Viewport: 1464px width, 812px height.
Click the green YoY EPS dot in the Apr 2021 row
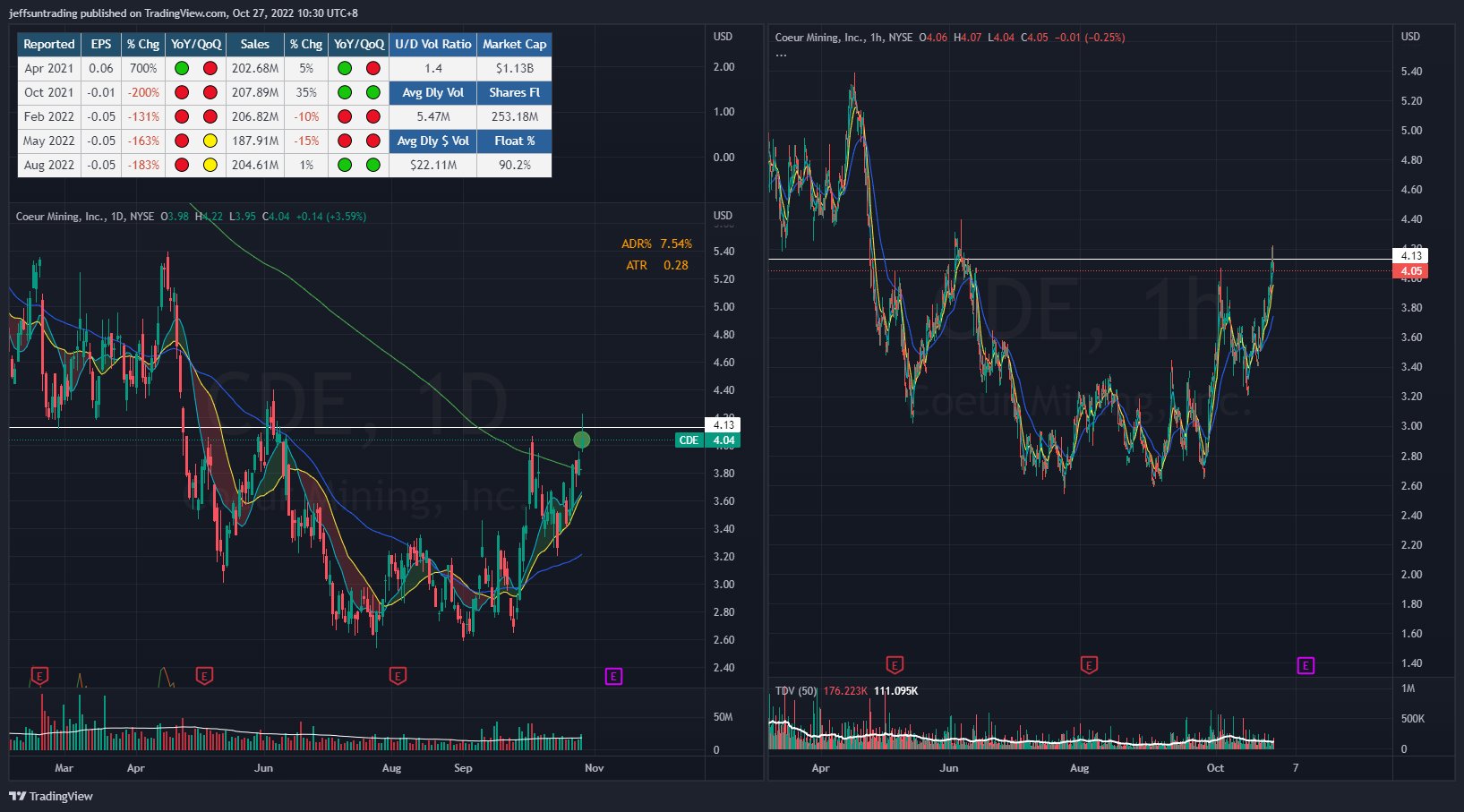pyautogui.click(x=182, y=68)
